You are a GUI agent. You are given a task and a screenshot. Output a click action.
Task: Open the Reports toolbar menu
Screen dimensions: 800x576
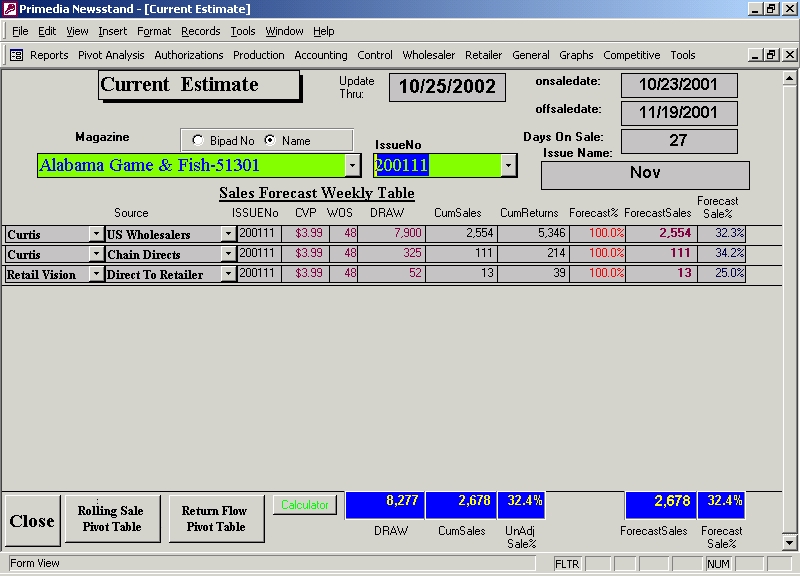(x=49, y=55)
